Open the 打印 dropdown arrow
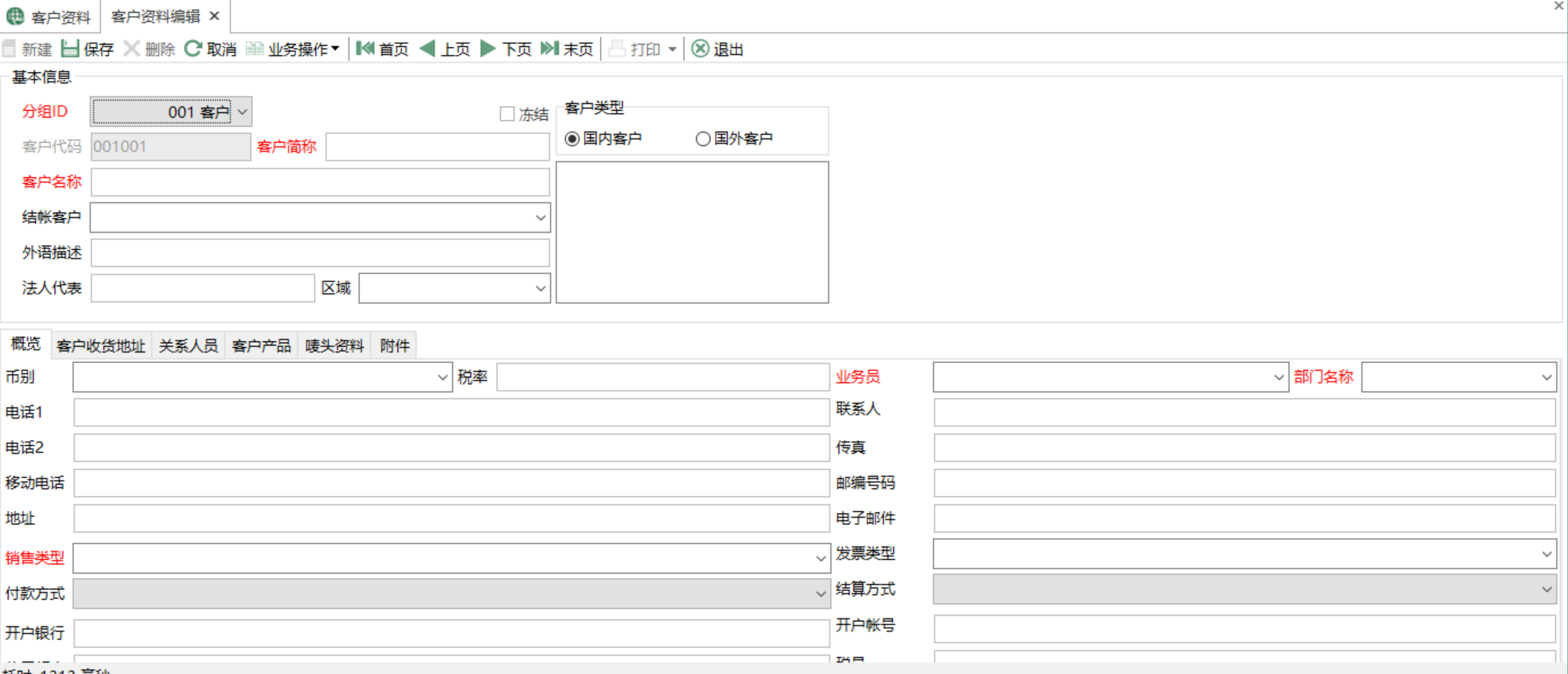Viewport: 1568px width, 674px height. [x=672, y=50]
